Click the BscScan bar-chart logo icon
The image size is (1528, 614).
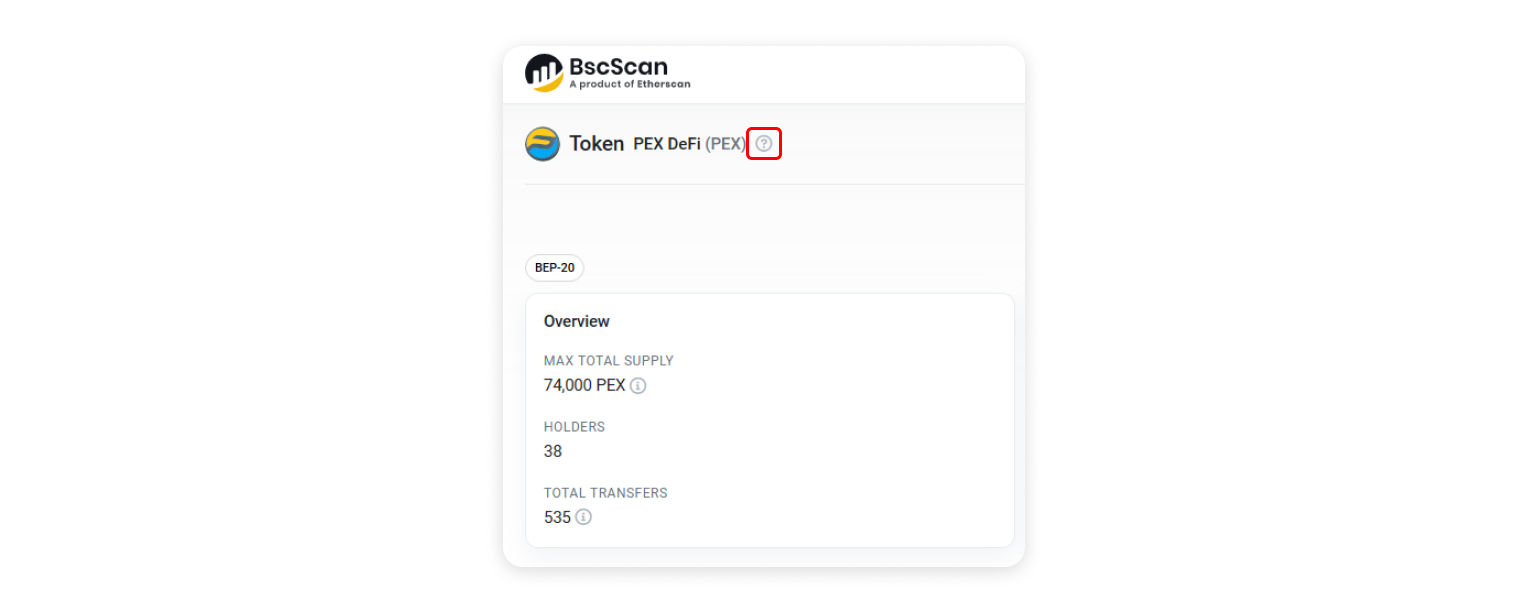[x=544, y=73]
